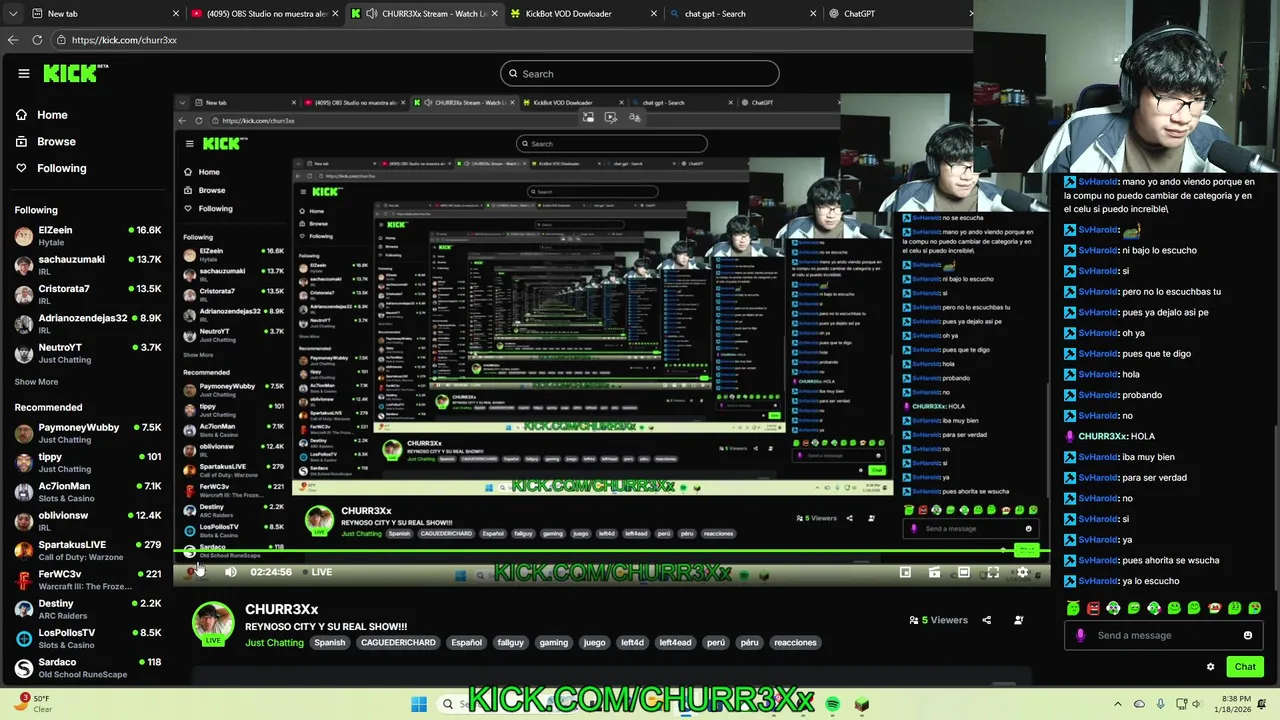Open Sardaco recommended channel
Image resolution: width=1280 pixels, height=720 pixels.
88,667
